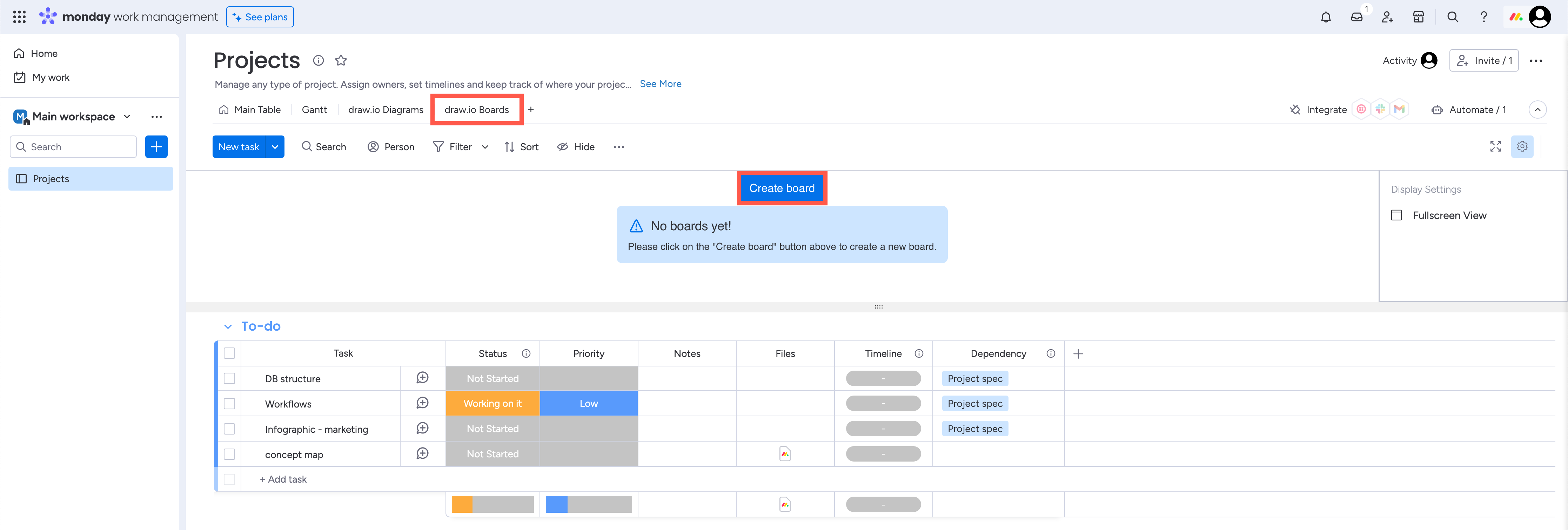The height and width of the screenshot is (530, 1568).
Task: Open the New task dropdown arrow
Action: pyautogui.click(x=275, y=146)
